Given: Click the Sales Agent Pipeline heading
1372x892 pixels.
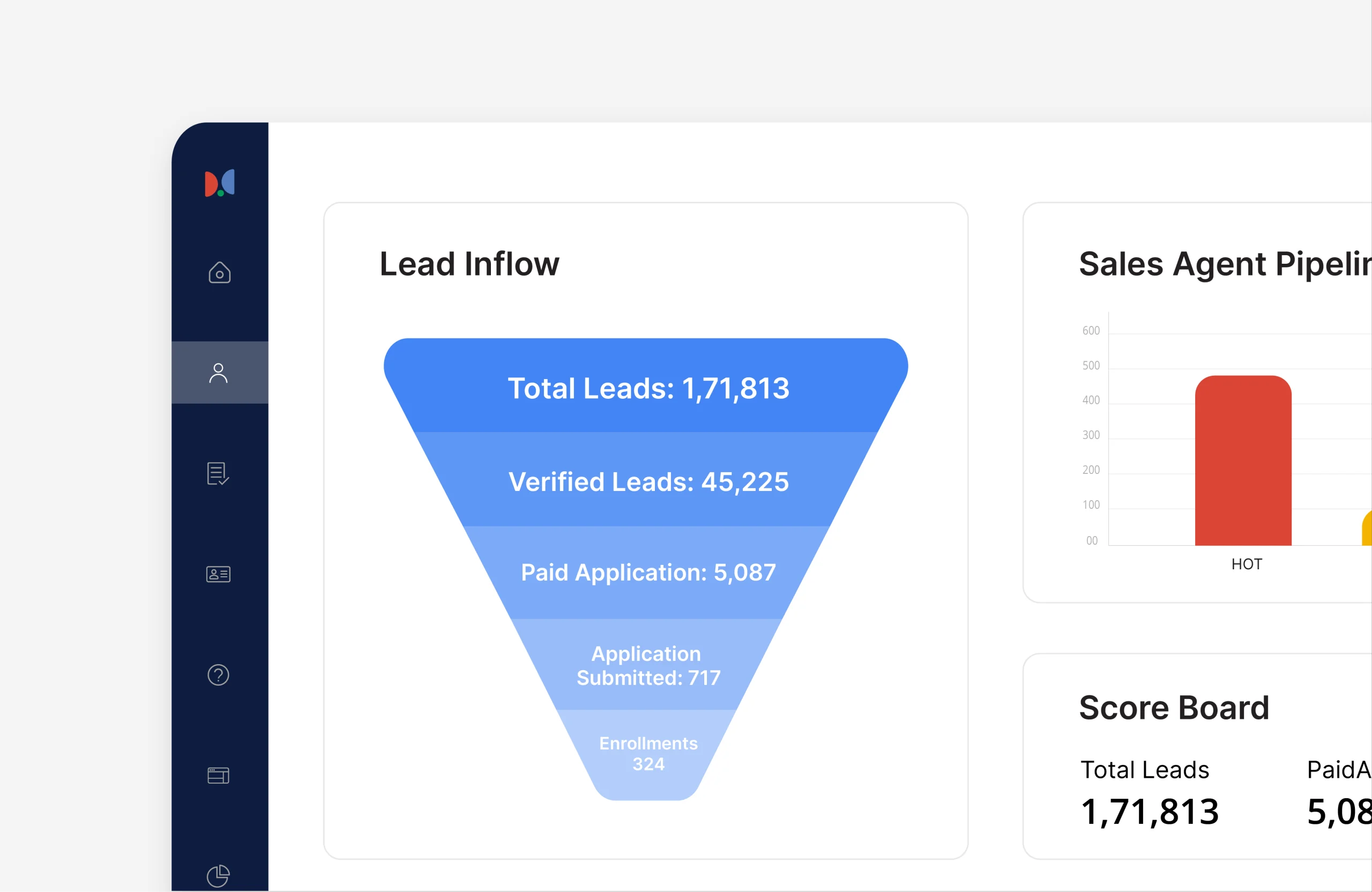Looking at the screenshot, I should click(x=1222, y=264).
